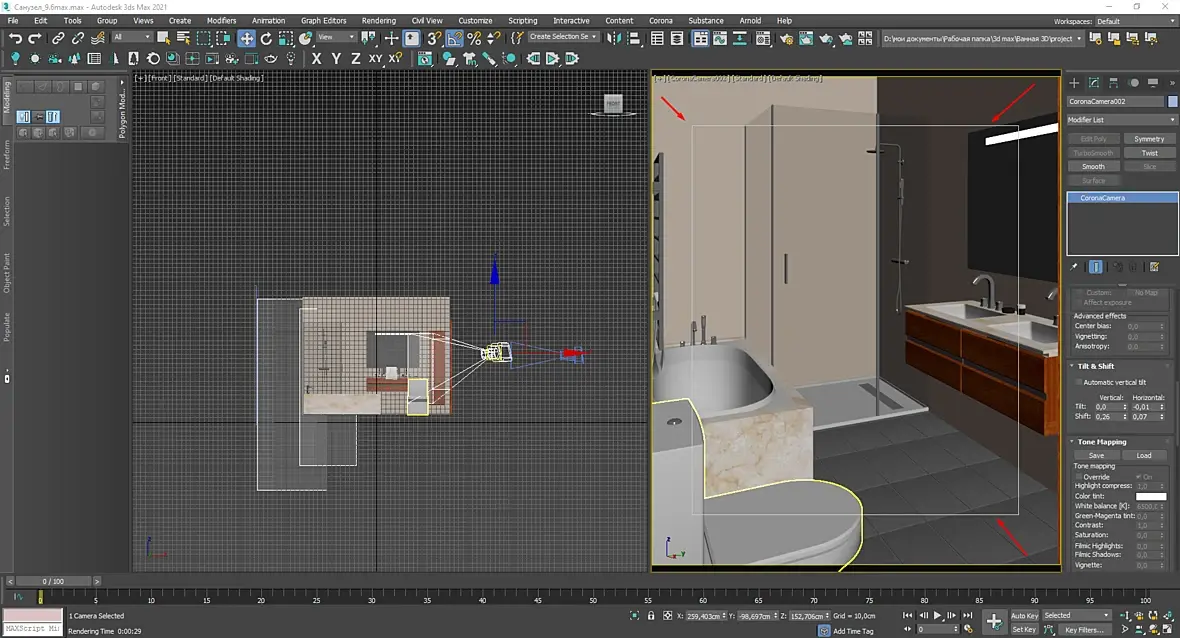Open the Create tab in command panel
Screen dimensions: 1180x638
pyautogui.click(x=1074, y=83)
